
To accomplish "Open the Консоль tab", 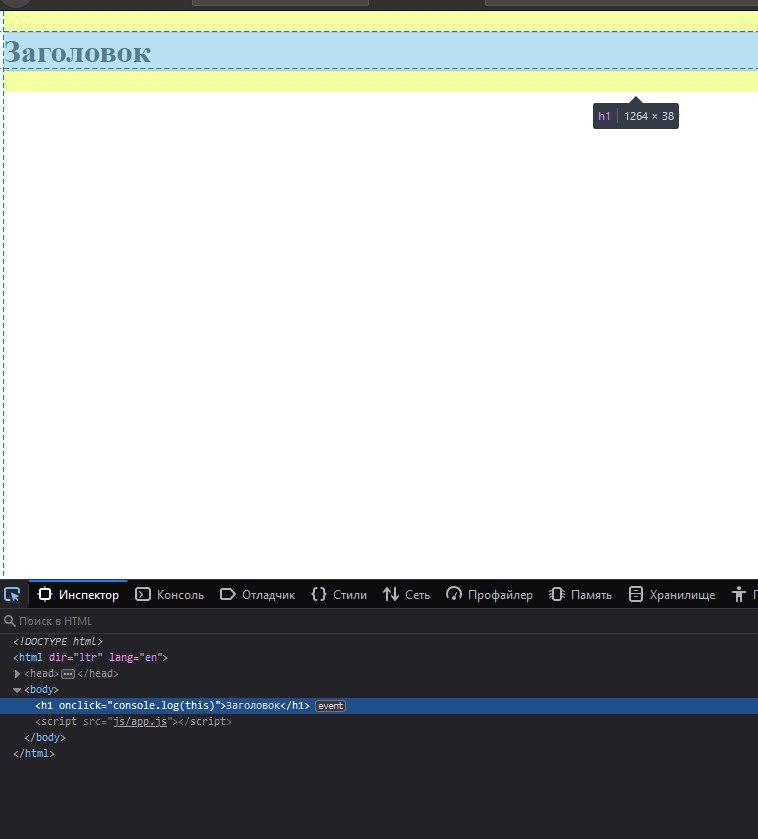I will pos(169,594).
